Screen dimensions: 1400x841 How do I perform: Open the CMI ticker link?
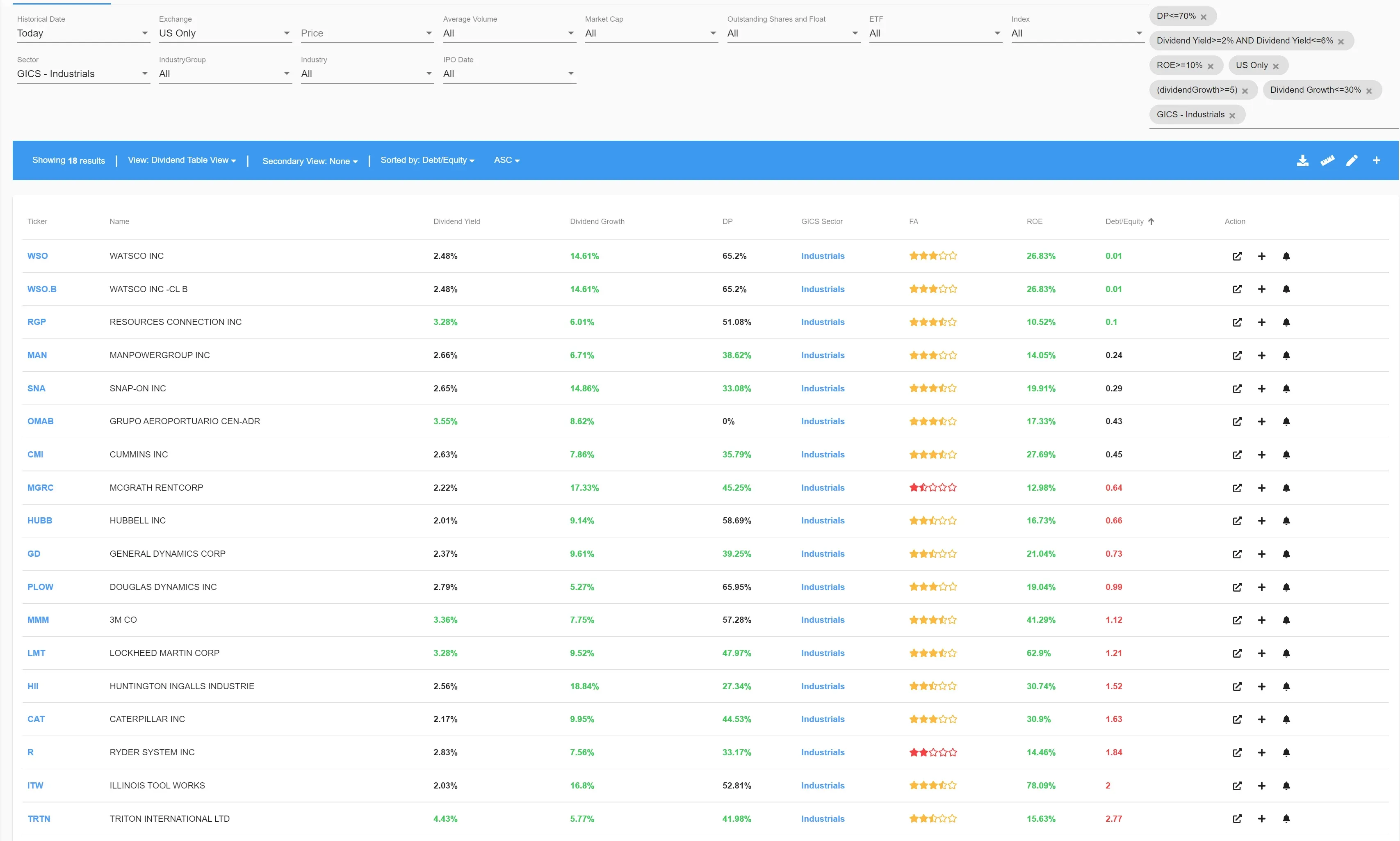[35, 455]
